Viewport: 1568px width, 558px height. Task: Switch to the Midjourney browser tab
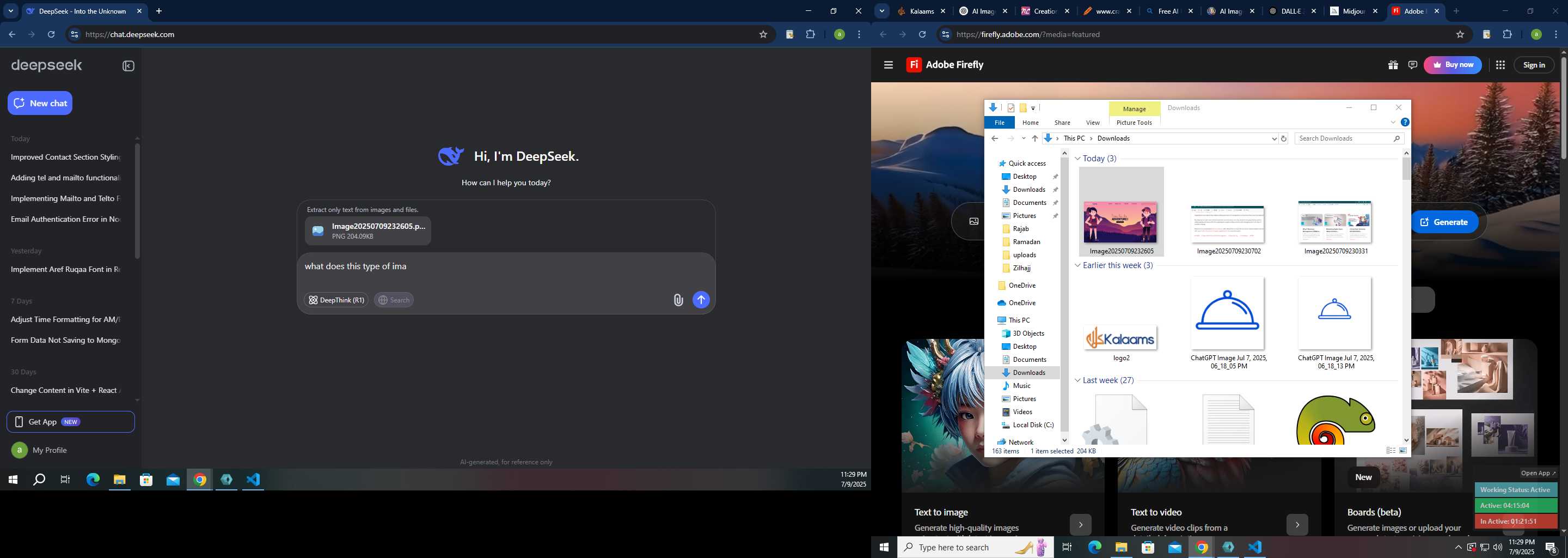pos(1355,11)
